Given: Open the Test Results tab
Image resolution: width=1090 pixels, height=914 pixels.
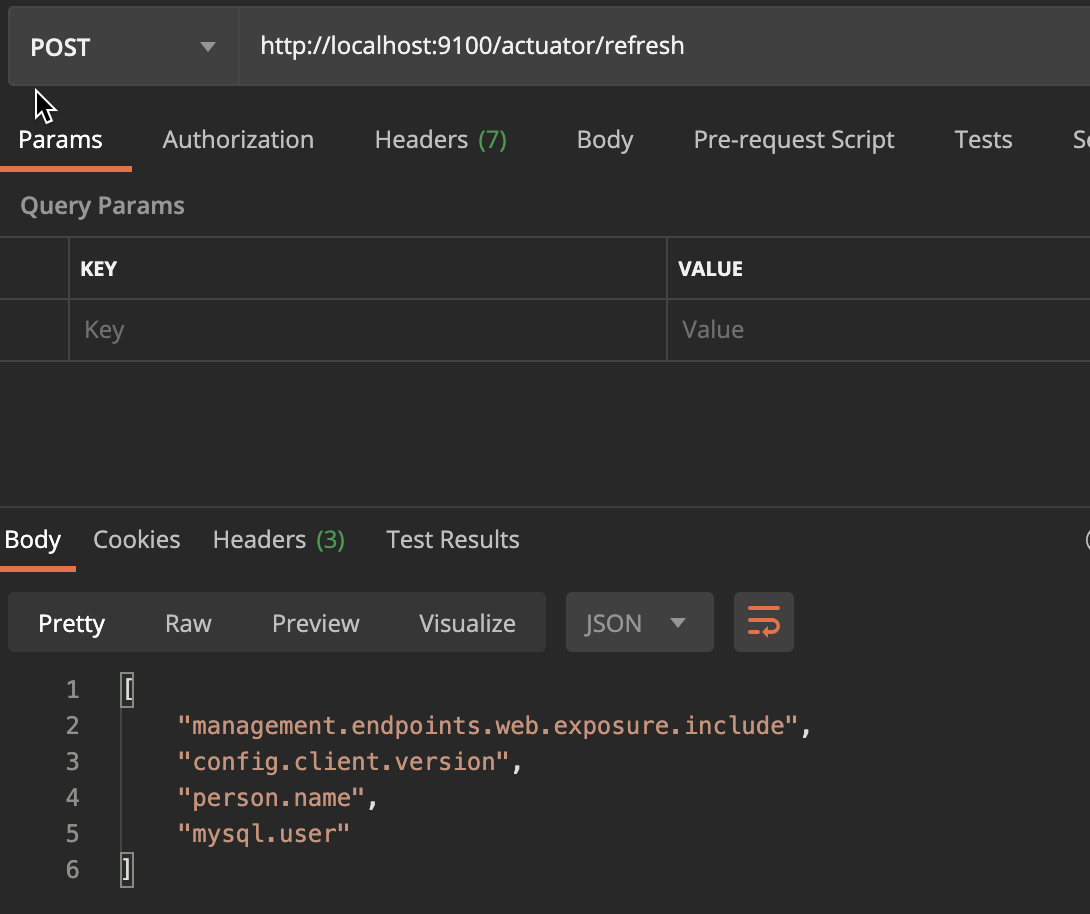Looking at the screenshot, I should tap(453, 540).
